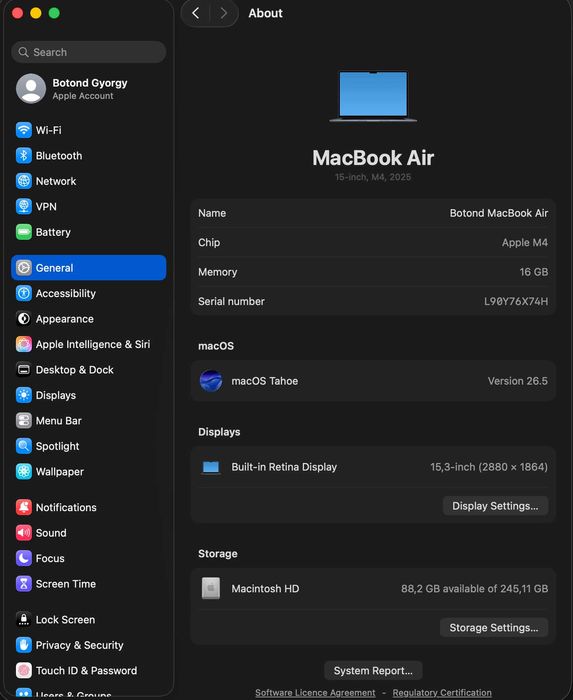The width and height of the screenshot is (573, 700).
Task: Open Storage Settings button
Action: pos(494,628)
